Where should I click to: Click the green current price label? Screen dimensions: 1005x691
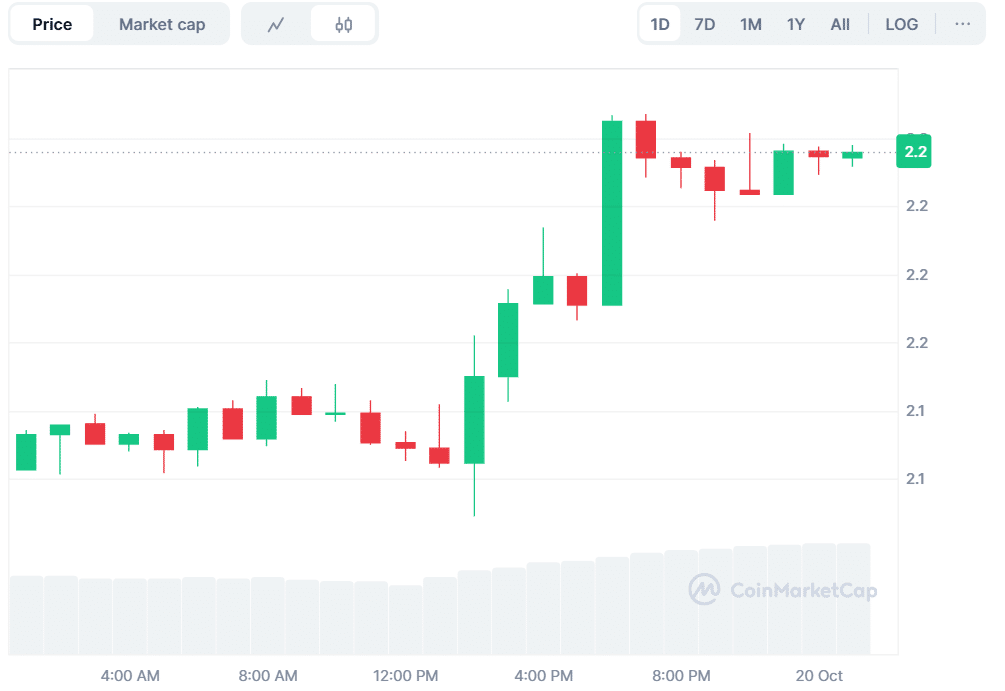pyautogui.click(x=915, y=152)
